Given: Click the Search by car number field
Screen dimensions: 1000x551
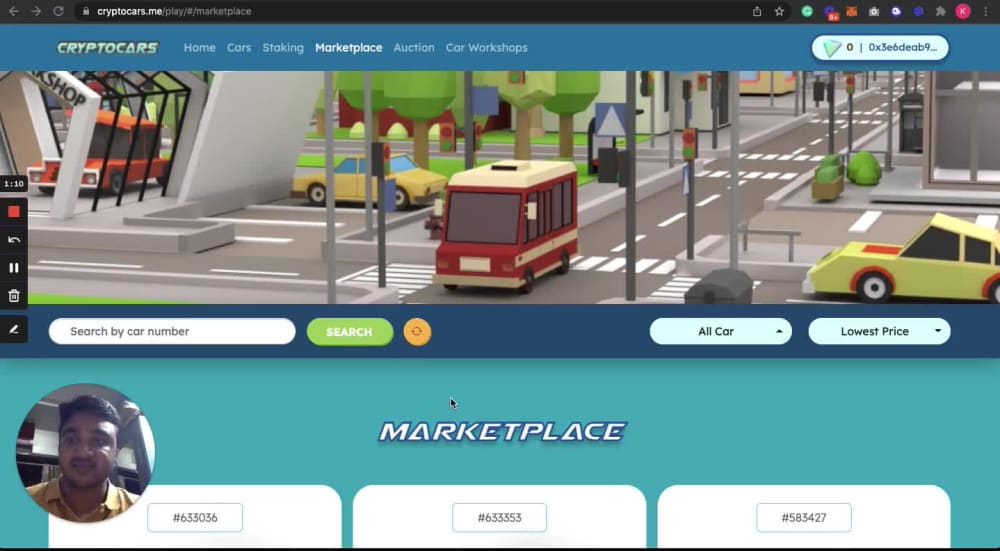Looking at the screenshot, I should [172, 332].
